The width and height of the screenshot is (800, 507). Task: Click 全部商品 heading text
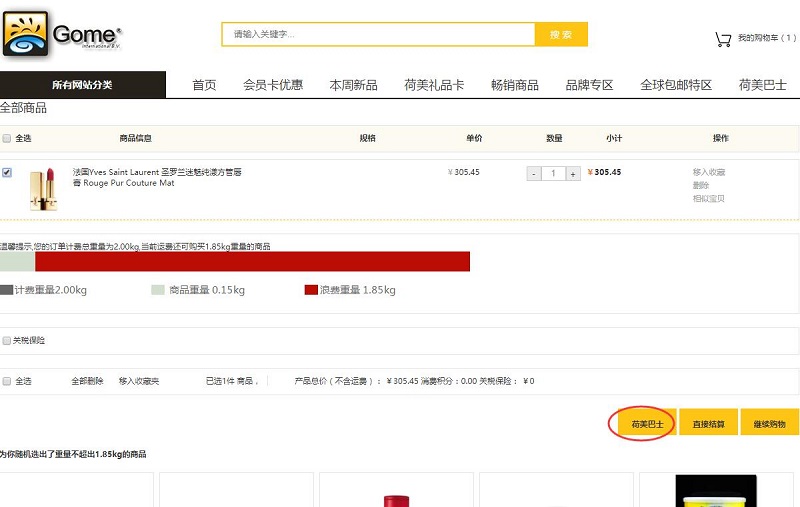(x=23, y=108)
